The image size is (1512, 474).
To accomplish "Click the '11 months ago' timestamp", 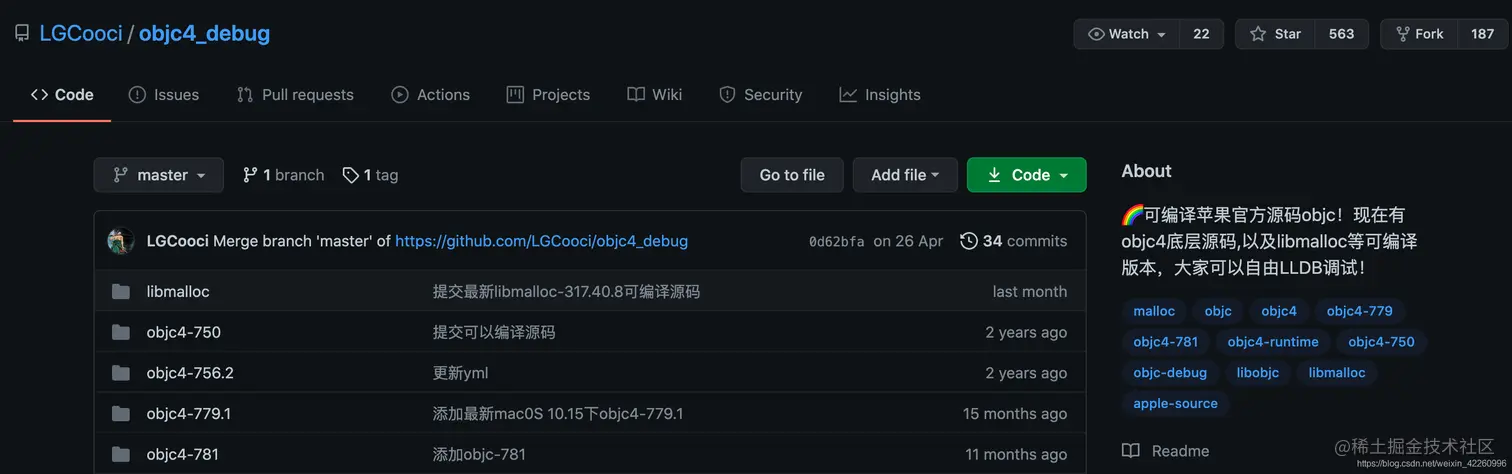I will pos(1016,454).
